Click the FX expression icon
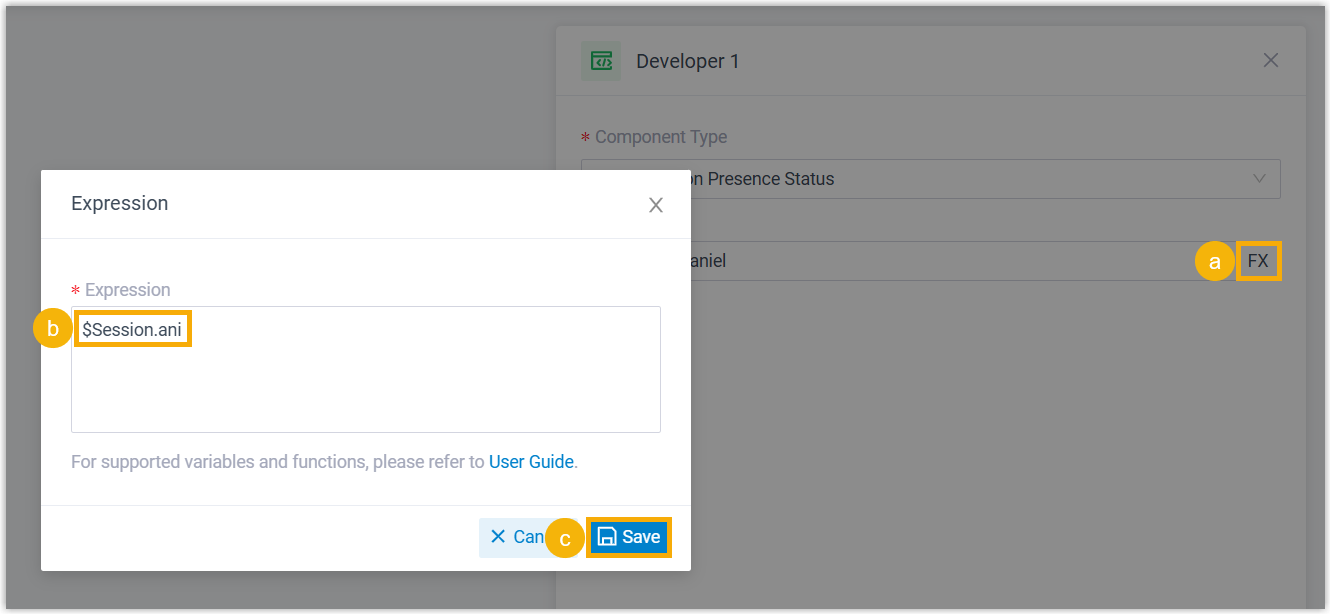Viewport: 1331px width, 615px height. pyautogui.click(x=1258, y=261)
